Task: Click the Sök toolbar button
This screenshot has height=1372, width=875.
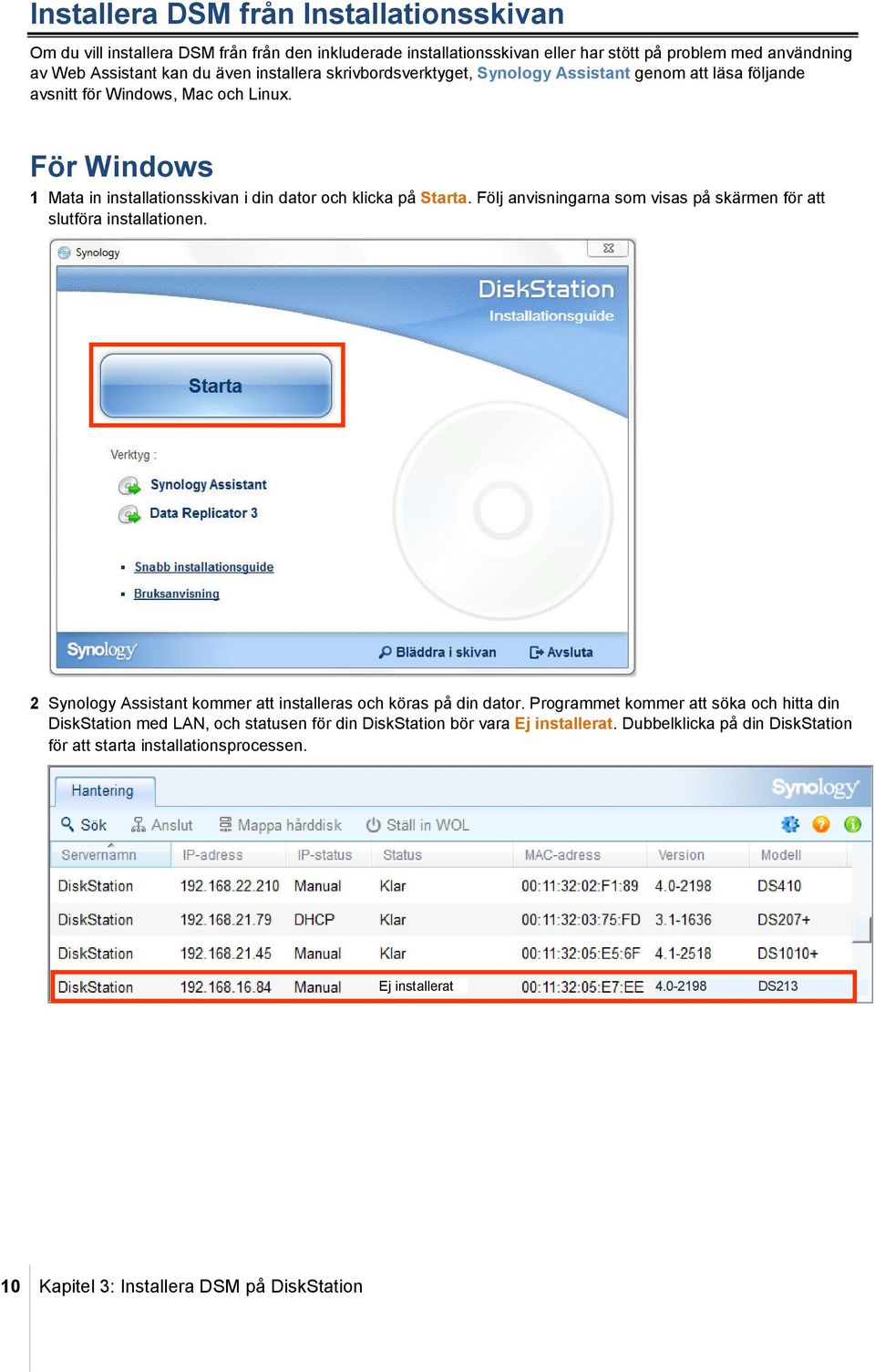Action: 84,825
